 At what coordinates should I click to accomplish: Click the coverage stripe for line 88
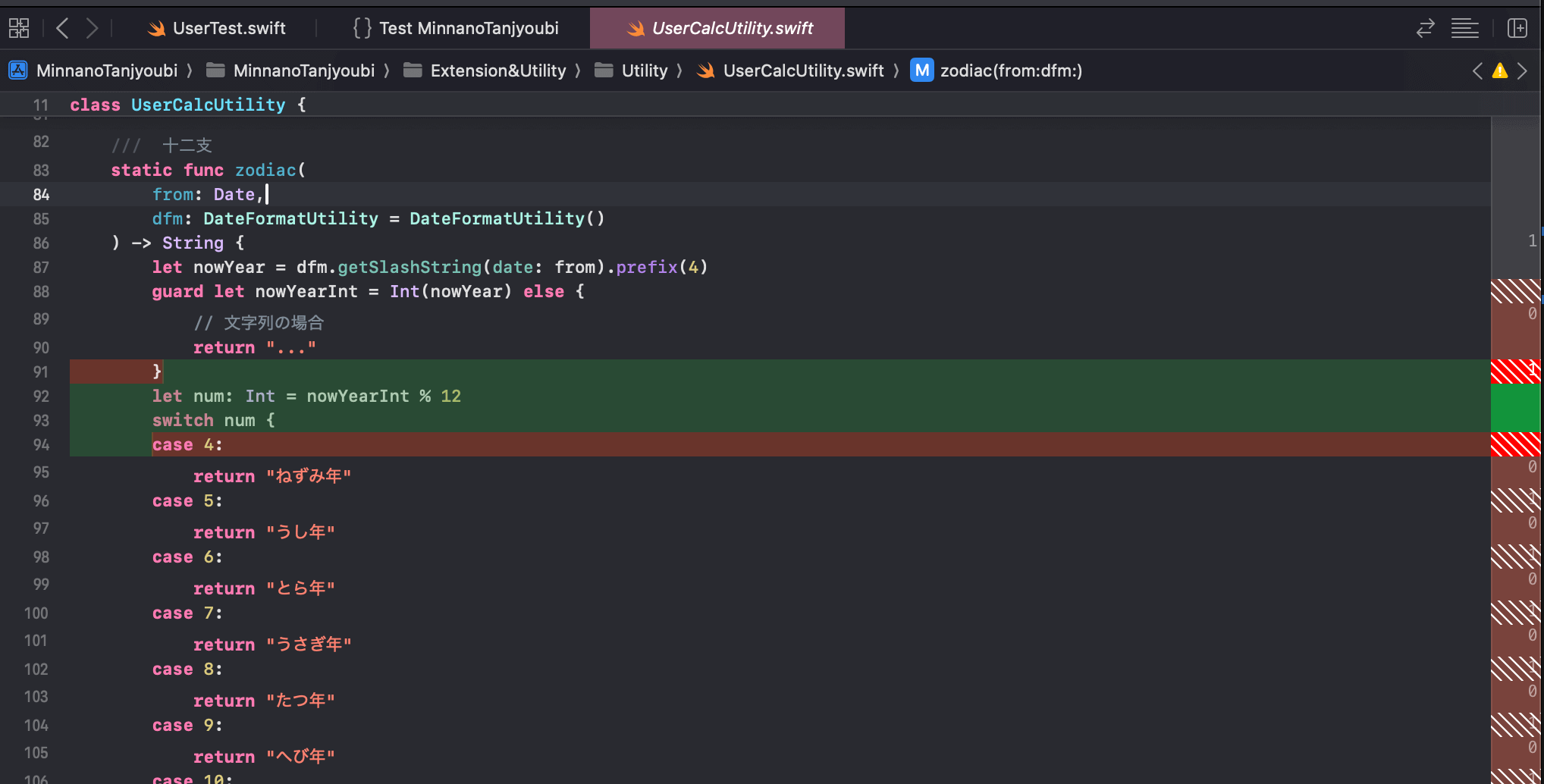coord(1515,291)
